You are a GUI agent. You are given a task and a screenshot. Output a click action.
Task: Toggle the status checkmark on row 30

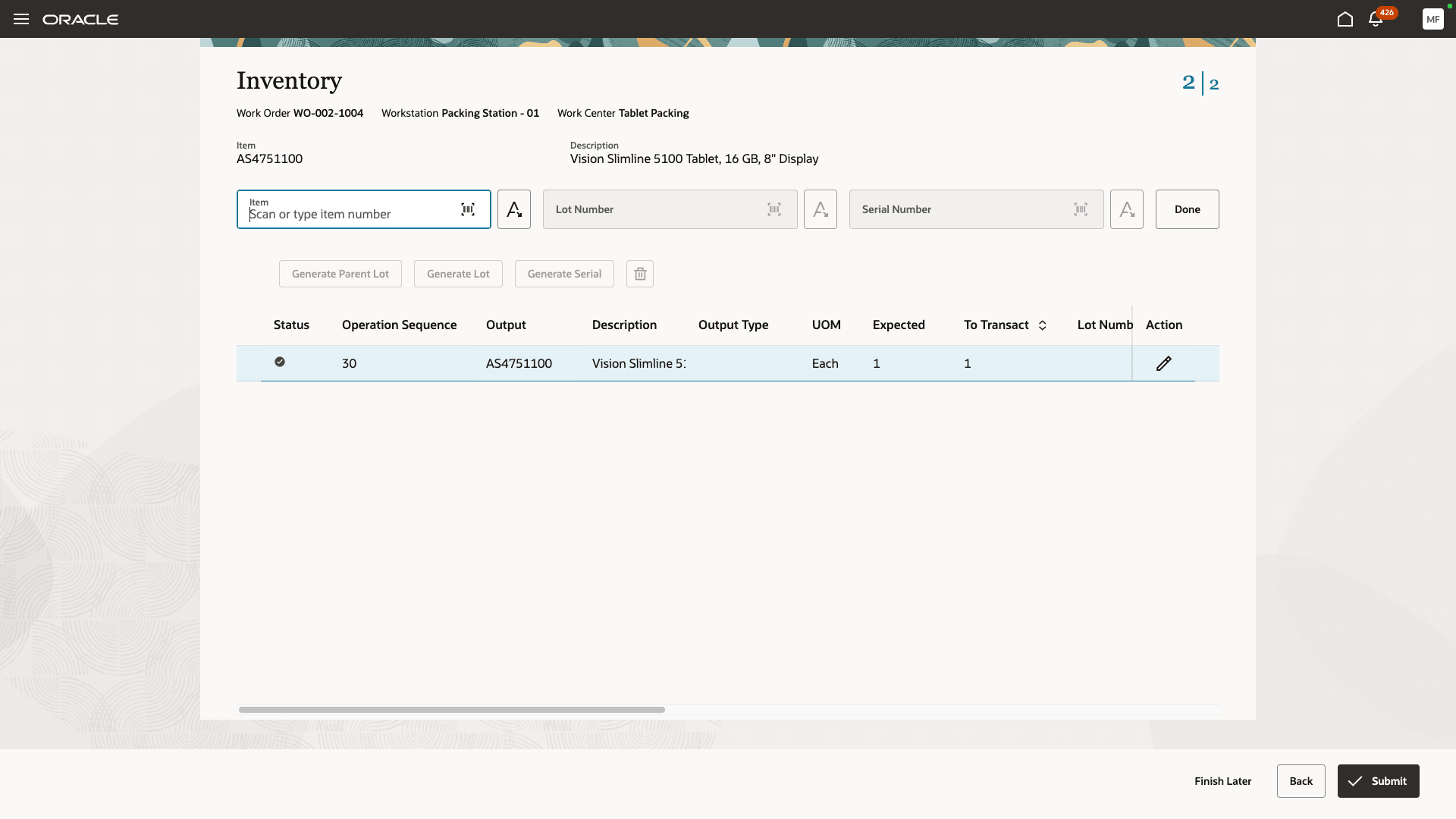[x=280, y=362]
